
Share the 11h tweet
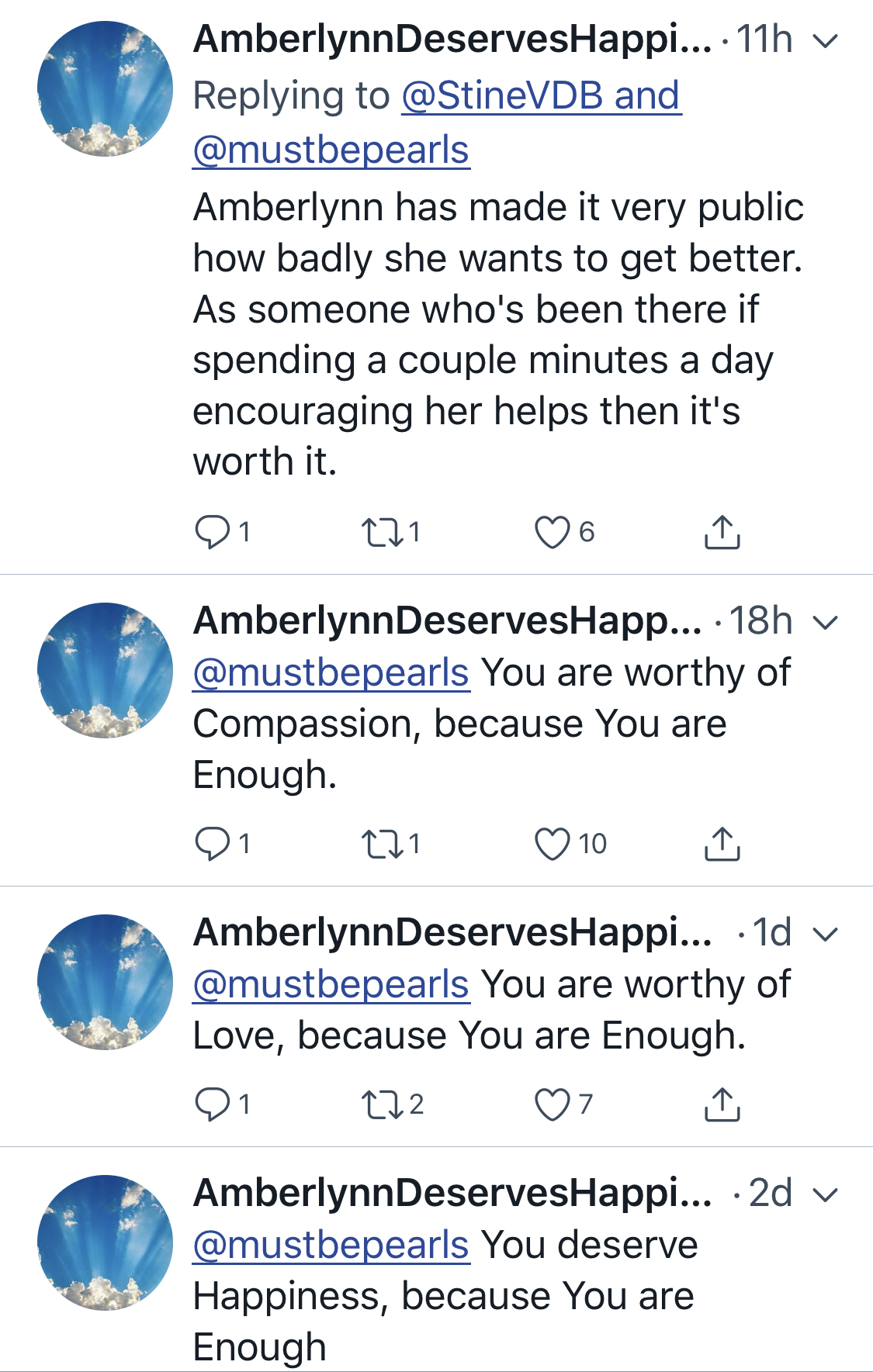tap(722, 532)
